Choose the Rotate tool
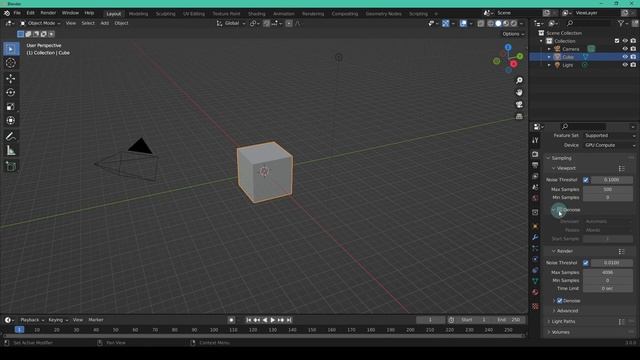640x360 pixels. [x=11, y=92]
